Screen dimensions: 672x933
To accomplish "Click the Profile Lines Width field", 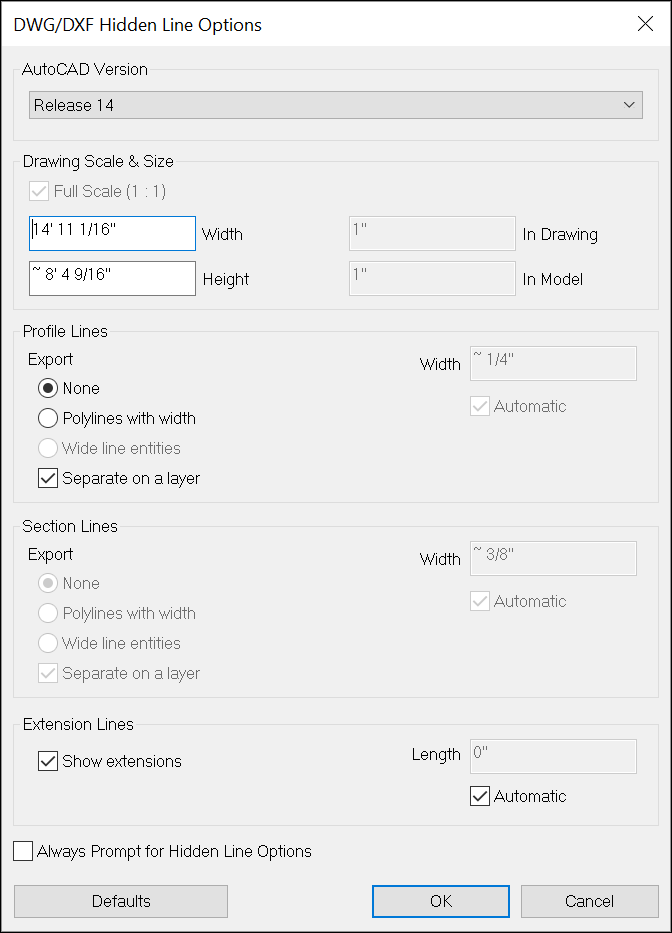I will pyautogui.click(x=553, y=364).
